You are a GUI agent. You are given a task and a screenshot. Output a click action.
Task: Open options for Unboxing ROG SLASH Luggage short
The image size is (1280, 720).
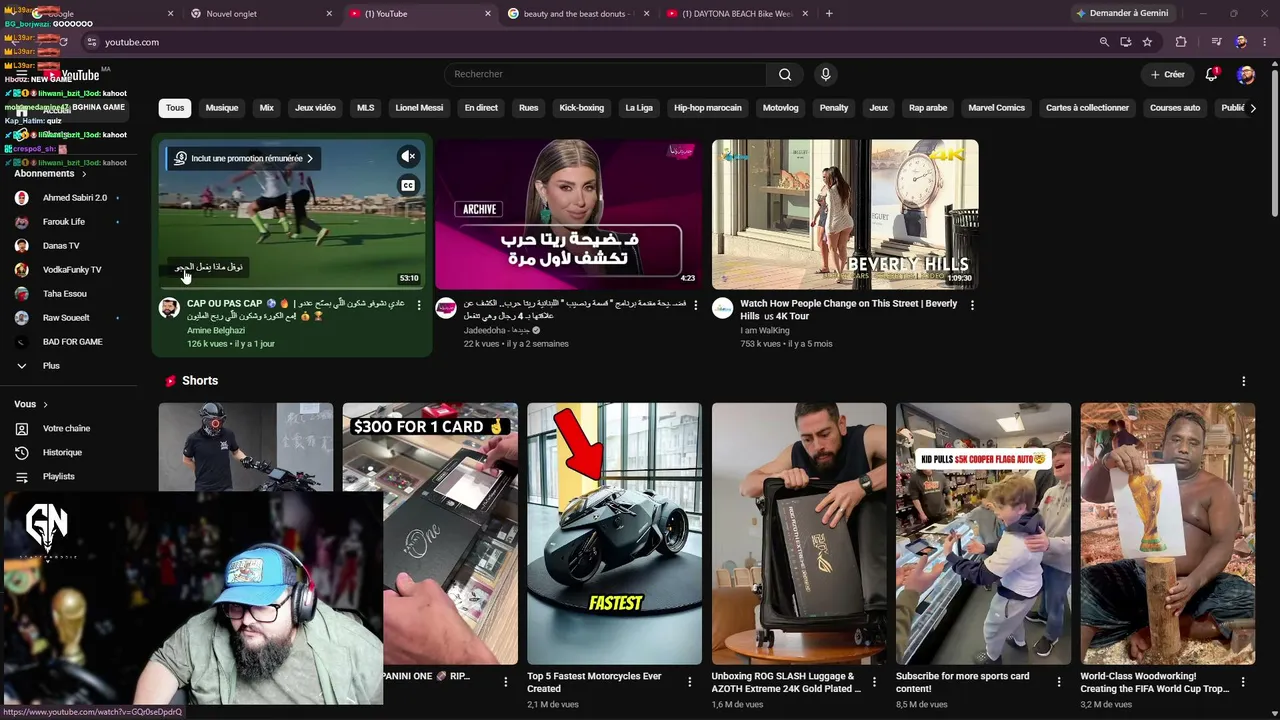pos(874,682)
